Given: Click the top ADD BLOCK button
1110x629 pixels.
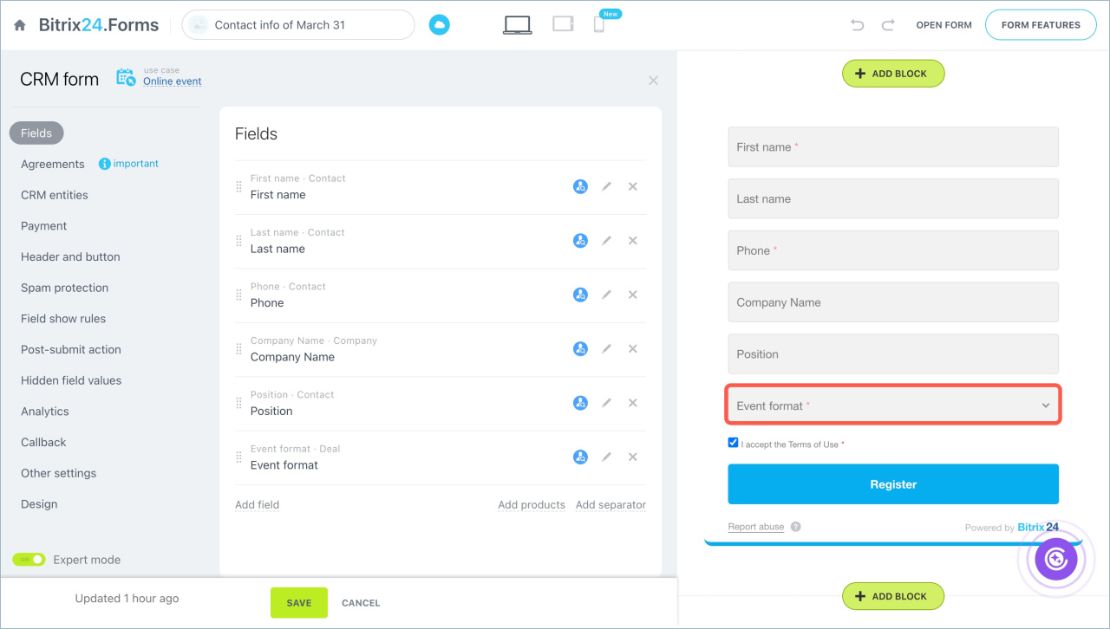Looking at the screenshot, I should pos(893,74).
